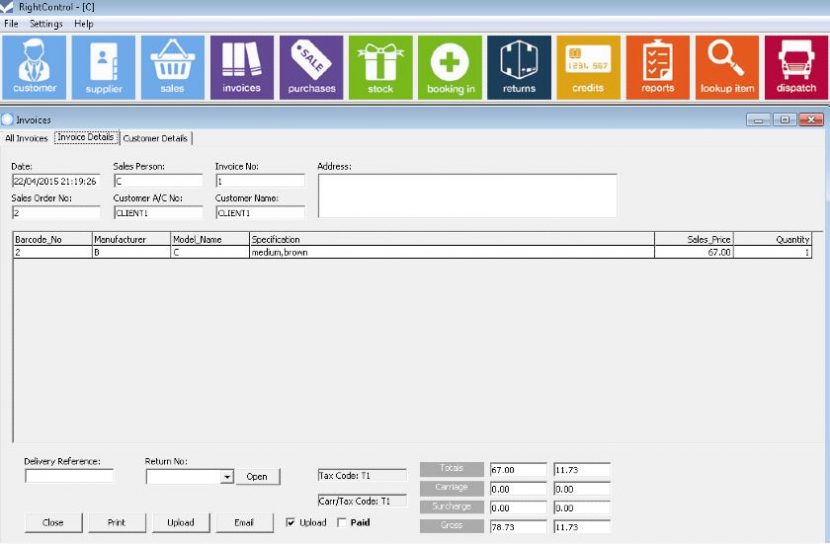830x544 pixels.
Task: Click the Customer Name field
Action: pos(260,213)
